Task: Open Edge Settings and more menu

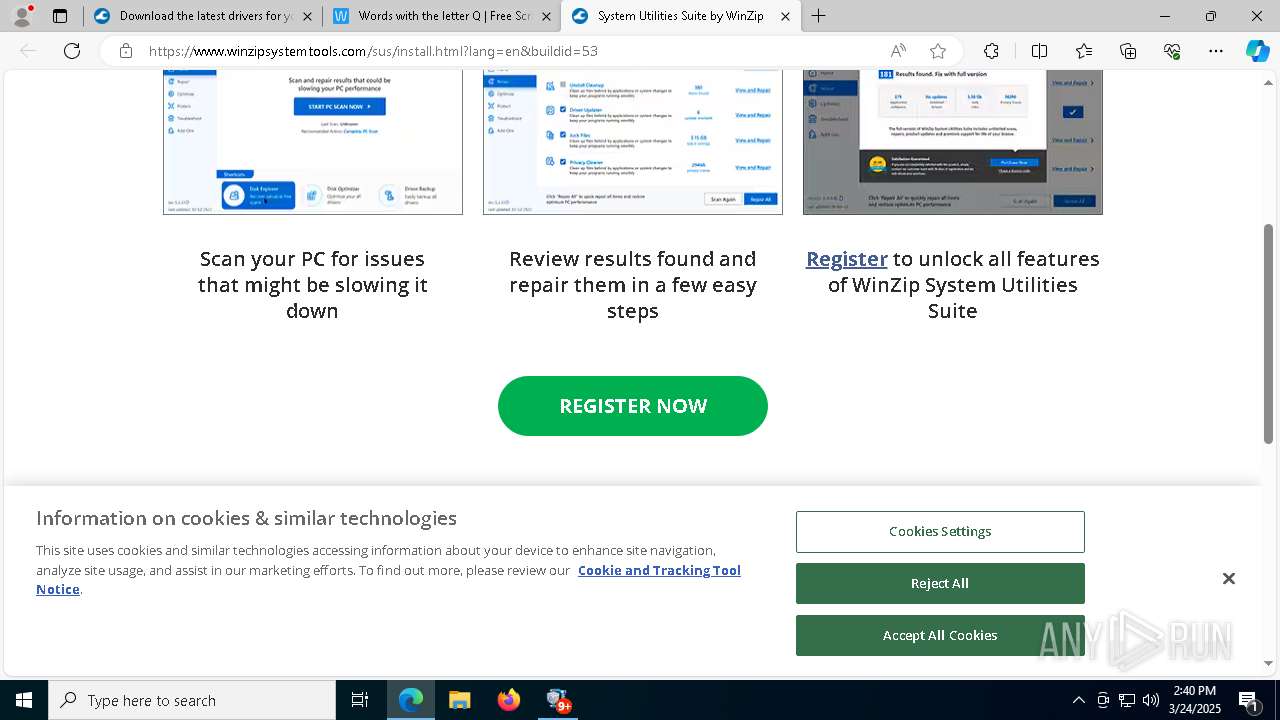Action: click(x=1216, y=51)
